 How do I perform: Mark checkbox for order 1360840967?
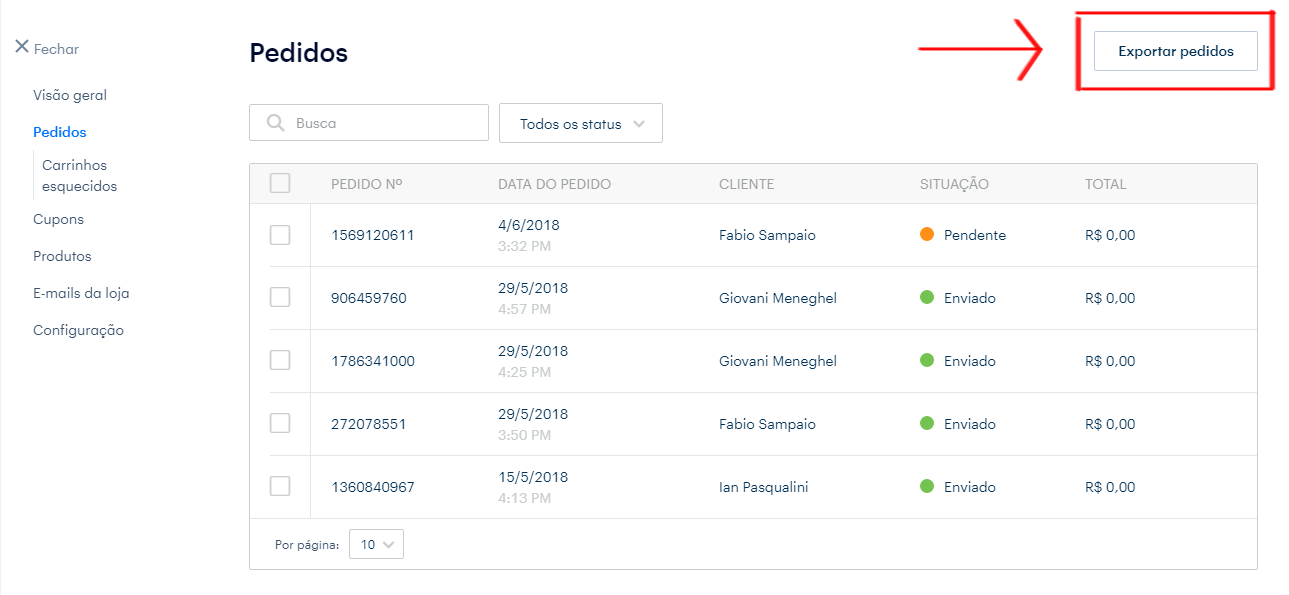tap(280, 486)
